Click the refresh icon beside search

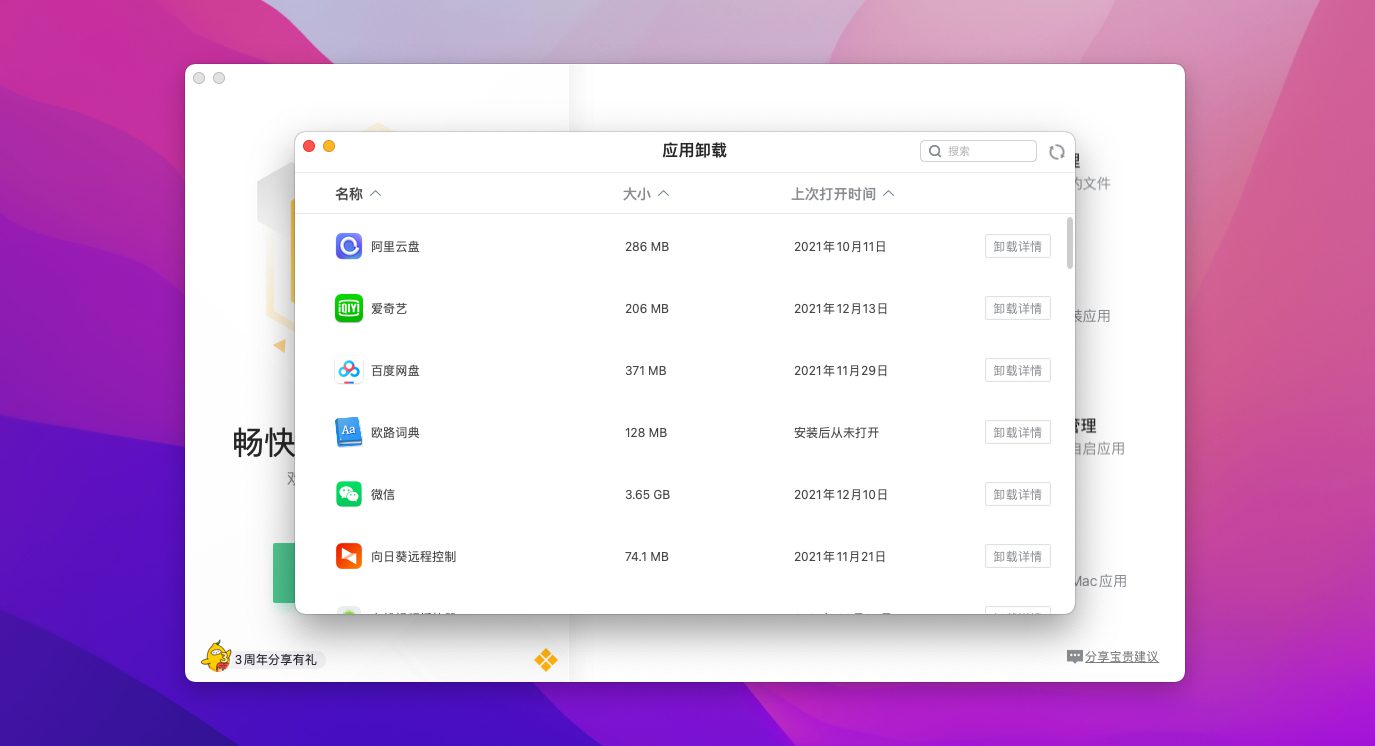pos(1056,152)
